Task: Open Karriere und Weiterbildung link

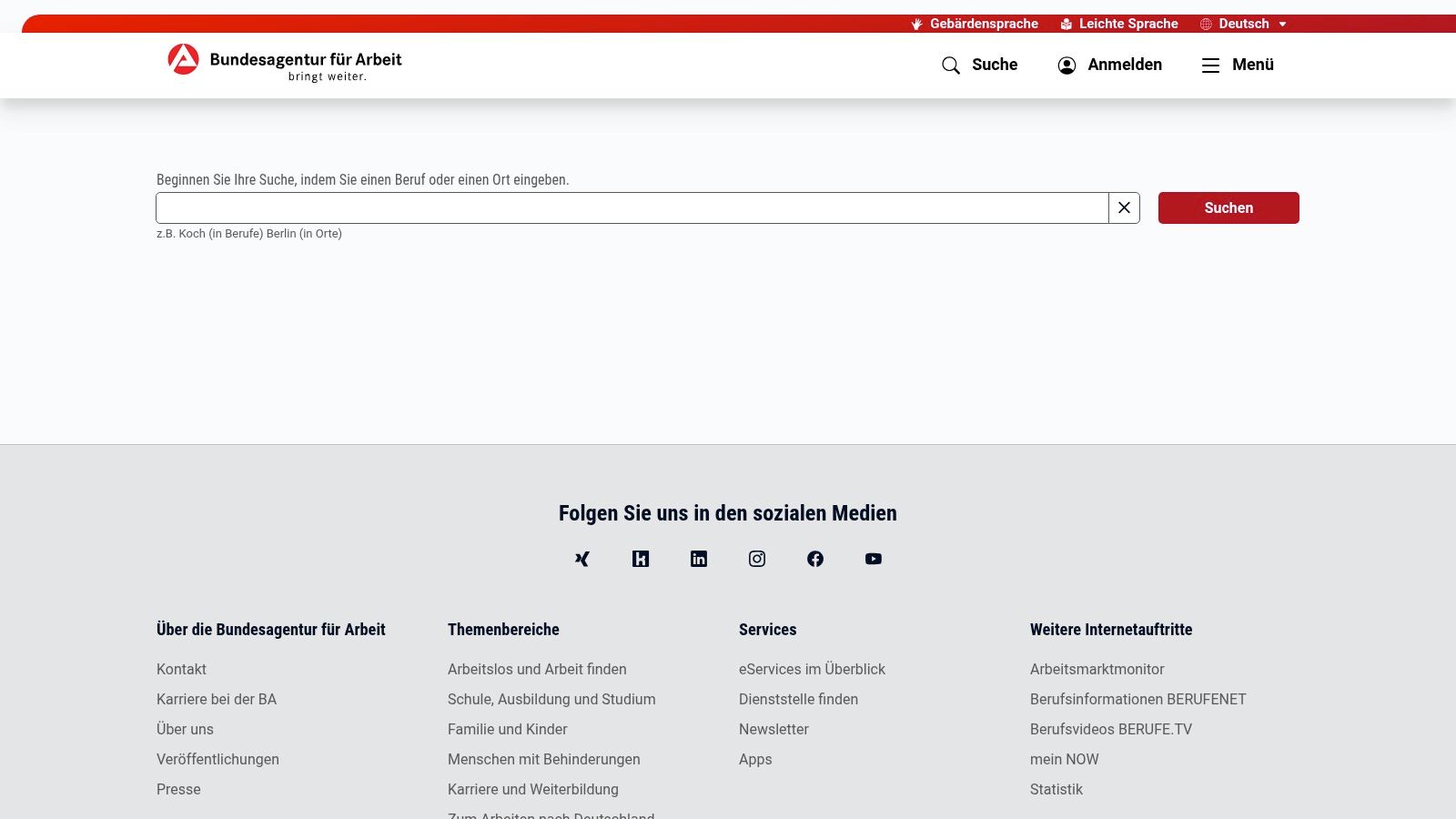Action: coord(532,789)
